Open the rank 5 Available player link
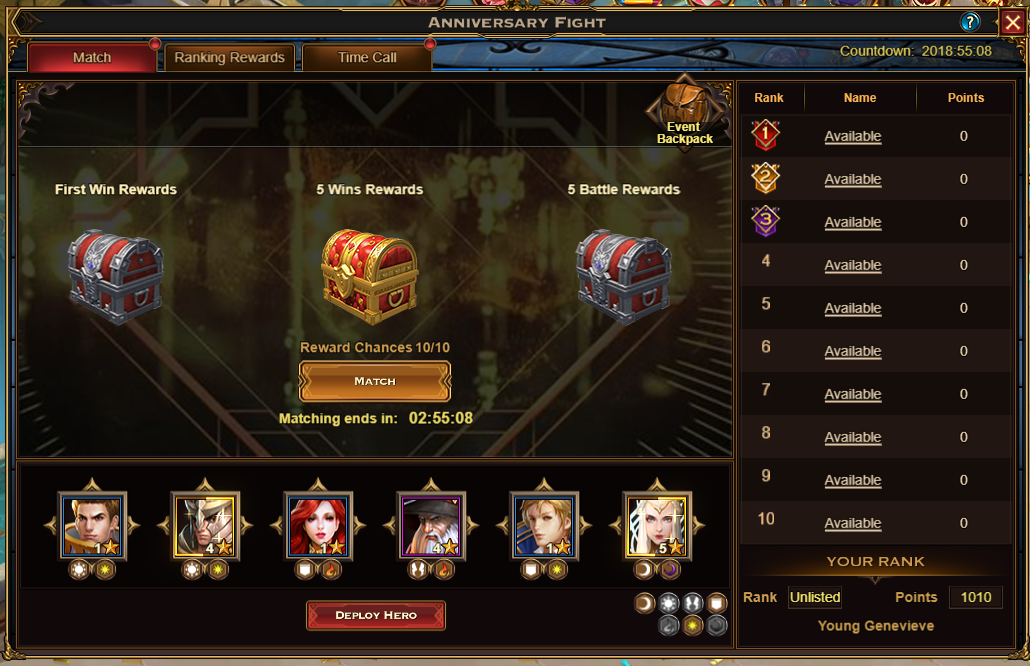1030x666 pixels. (x=853, y=309)
